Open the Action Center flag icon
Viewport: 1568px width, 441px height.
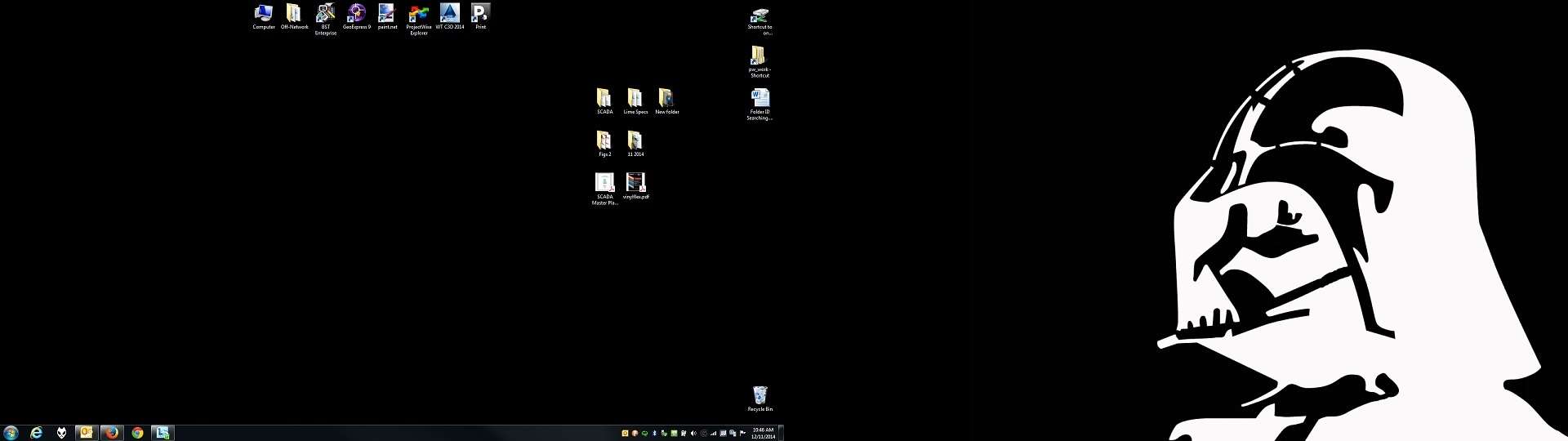point(742,434)
